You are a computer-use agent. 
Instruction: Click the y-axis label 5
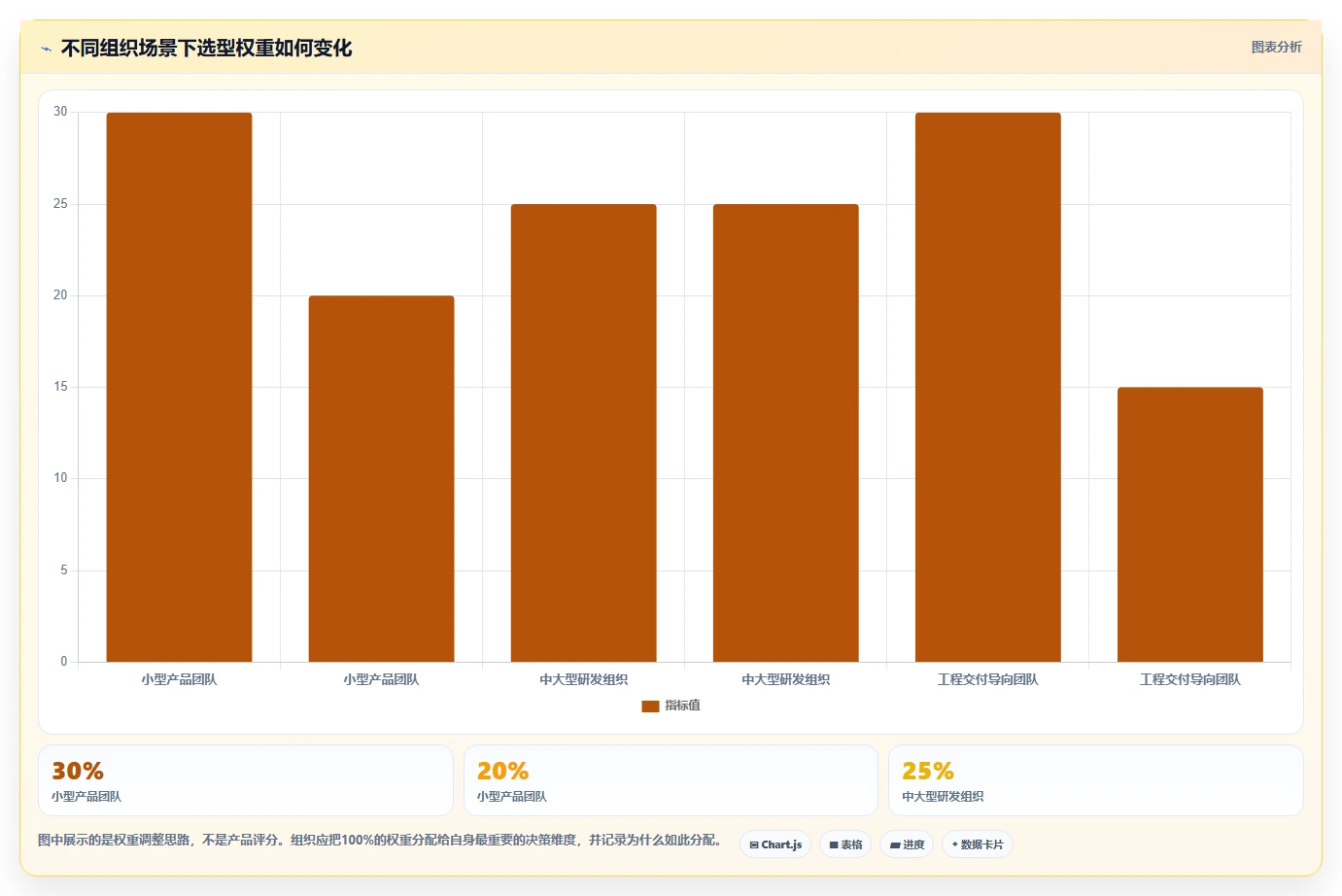[x=64, y=570]
